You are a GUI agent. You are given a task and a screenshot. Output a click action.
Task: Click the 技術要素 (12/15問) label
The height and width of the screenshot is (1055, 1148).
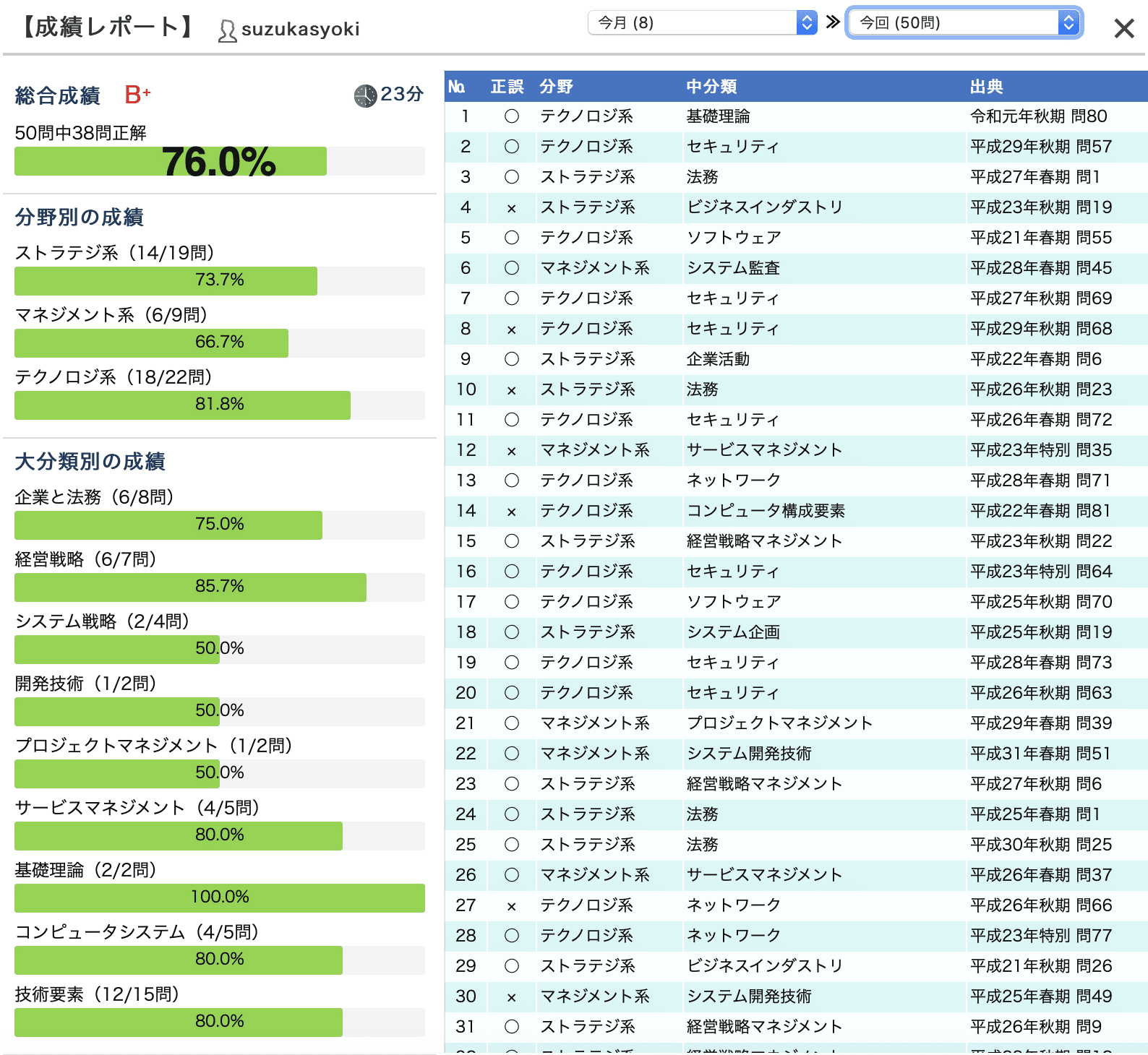pyautogui.click(x=98, y=994)
